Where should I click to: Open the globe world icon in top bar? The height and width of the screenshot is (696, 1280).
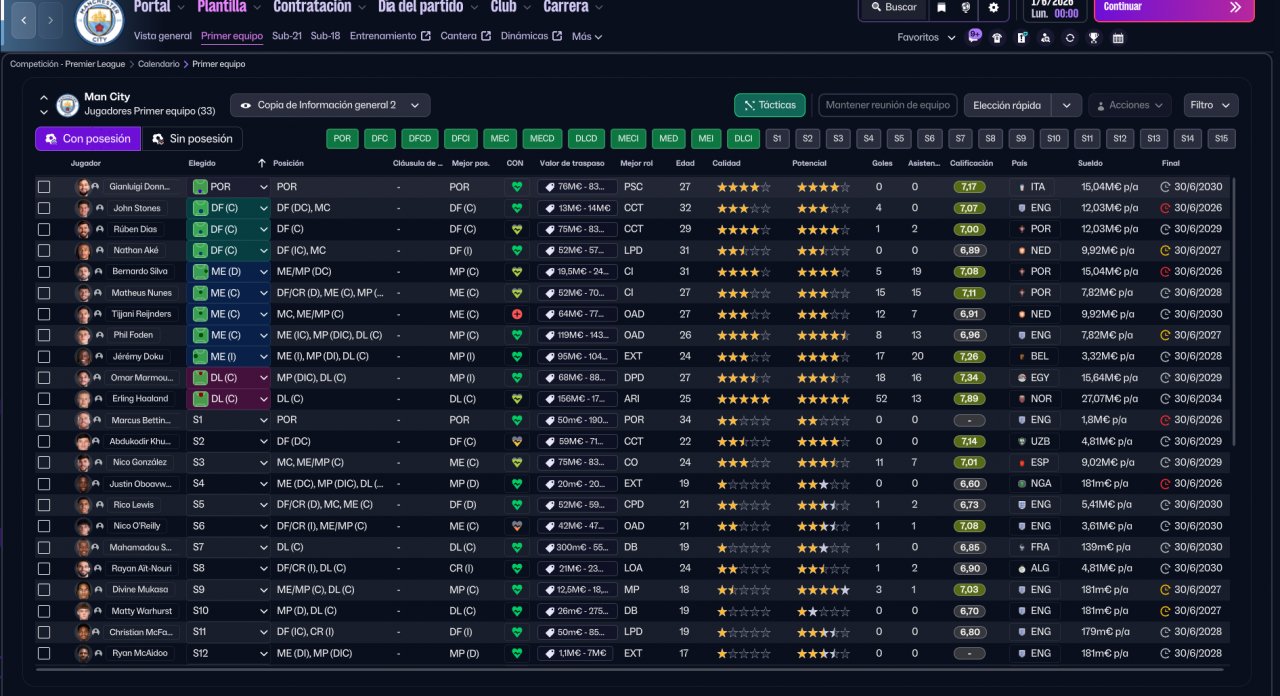point(966,7)
